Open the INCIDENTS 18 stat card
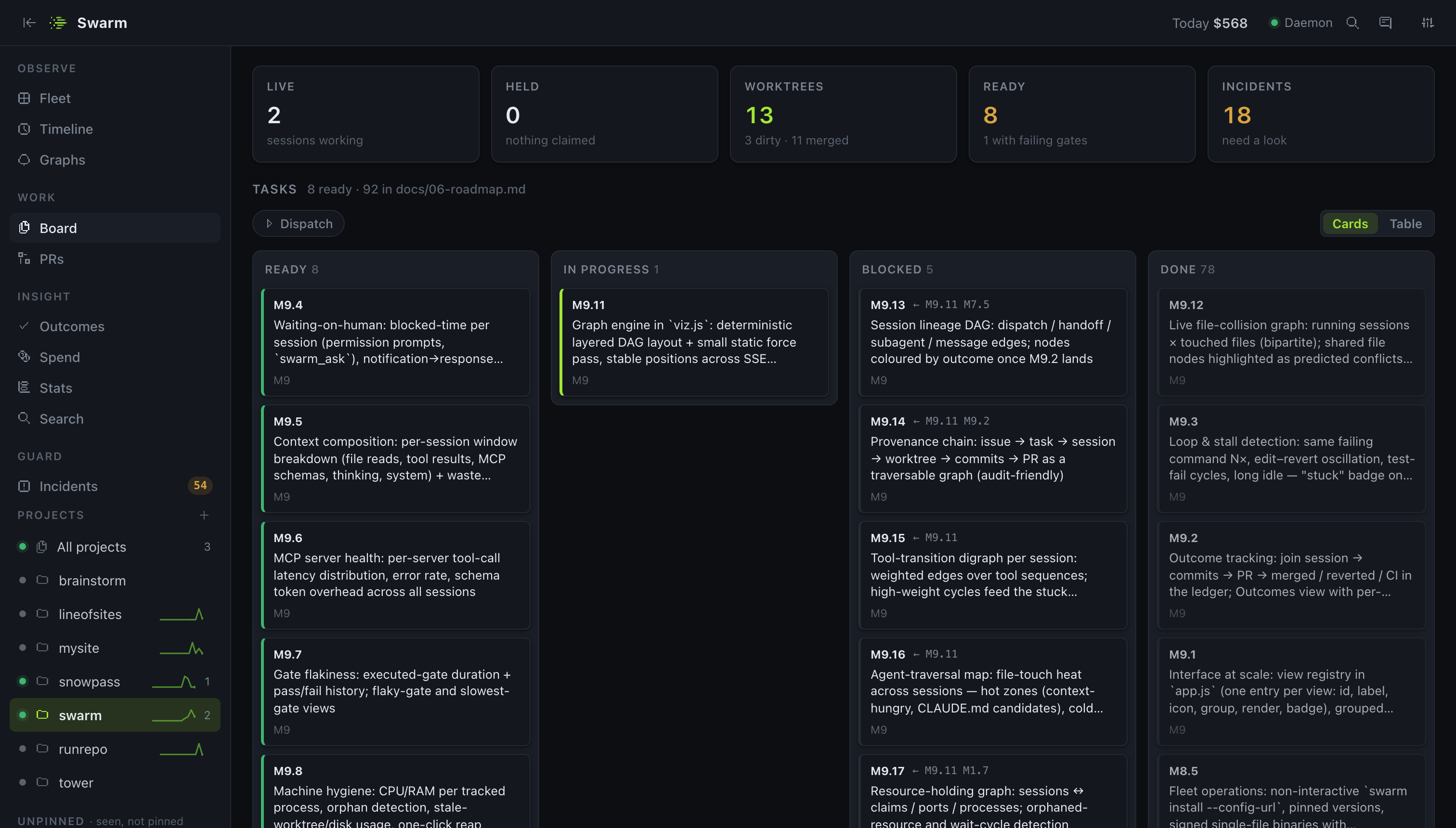The width and height of the screenshot is (1456, 828). pos(1321,114)
